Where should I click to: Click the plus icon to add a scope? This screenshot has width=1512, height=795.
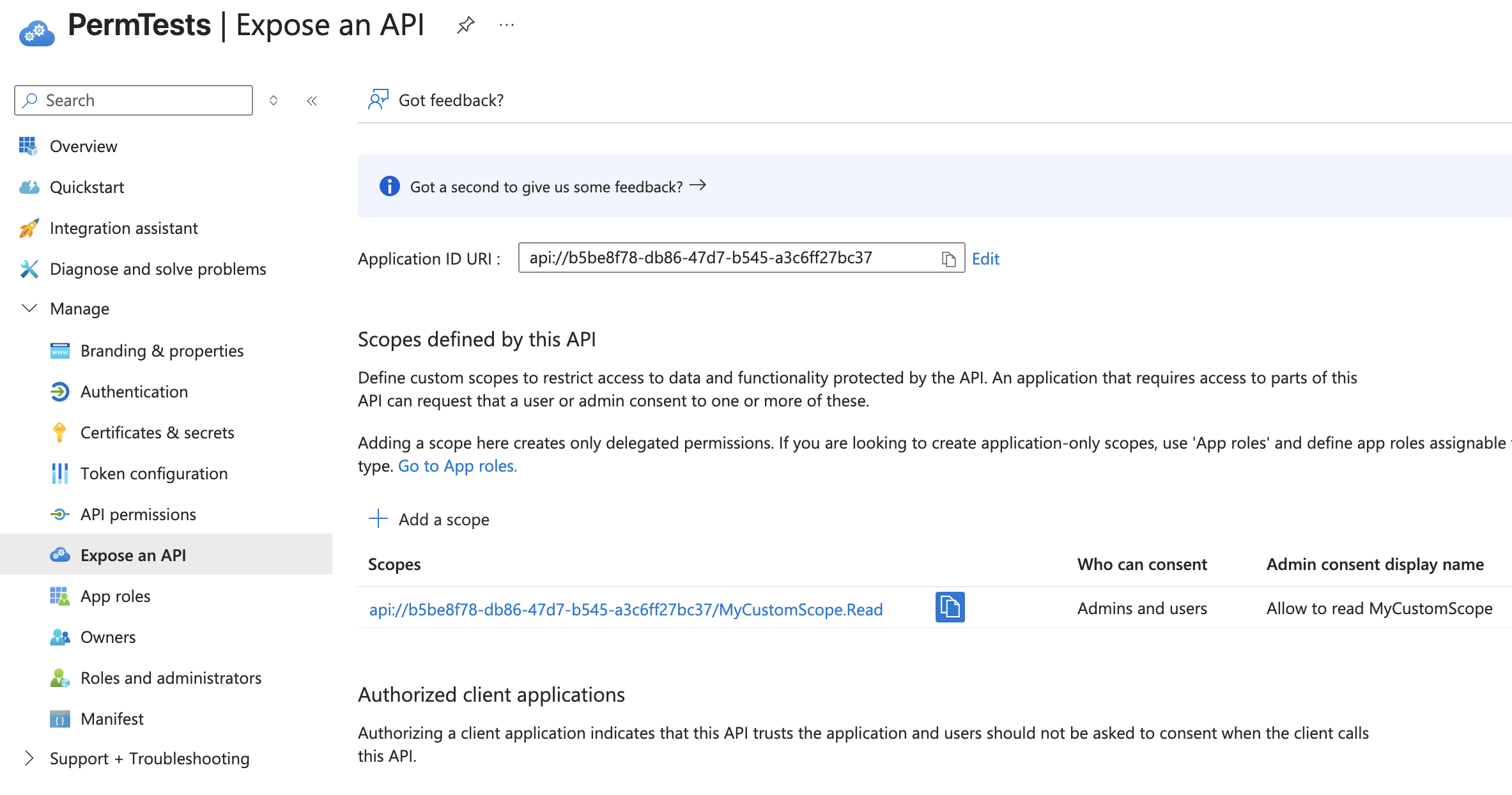[x=378, y=519]
